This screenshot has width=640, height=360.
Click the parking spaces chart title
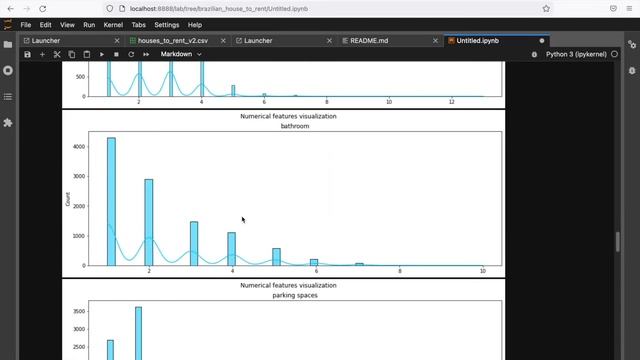click(295, 295)
